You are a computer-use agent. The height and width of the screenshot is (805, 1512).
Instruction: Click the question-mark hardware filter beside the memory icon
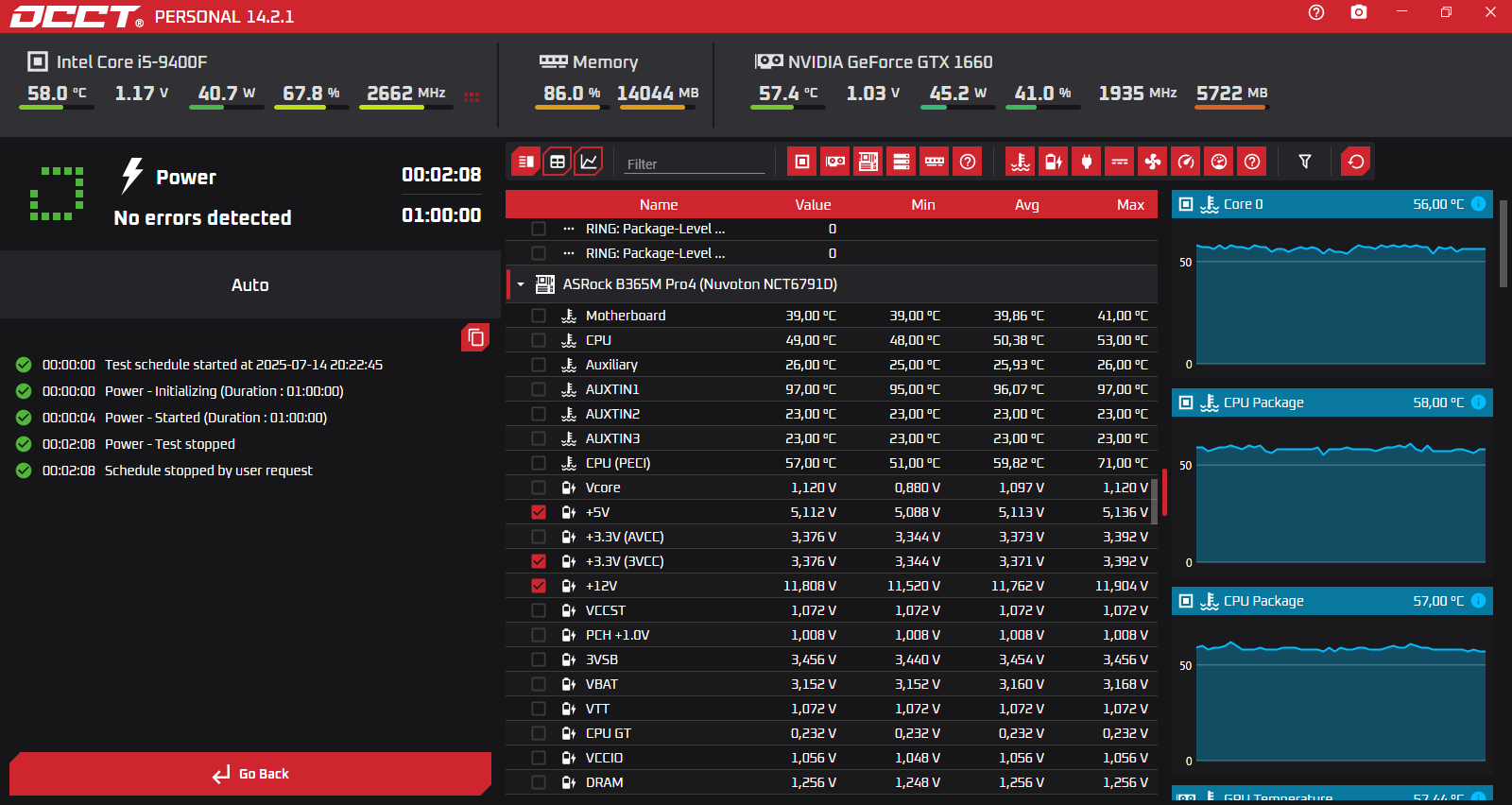pos(968,162)
